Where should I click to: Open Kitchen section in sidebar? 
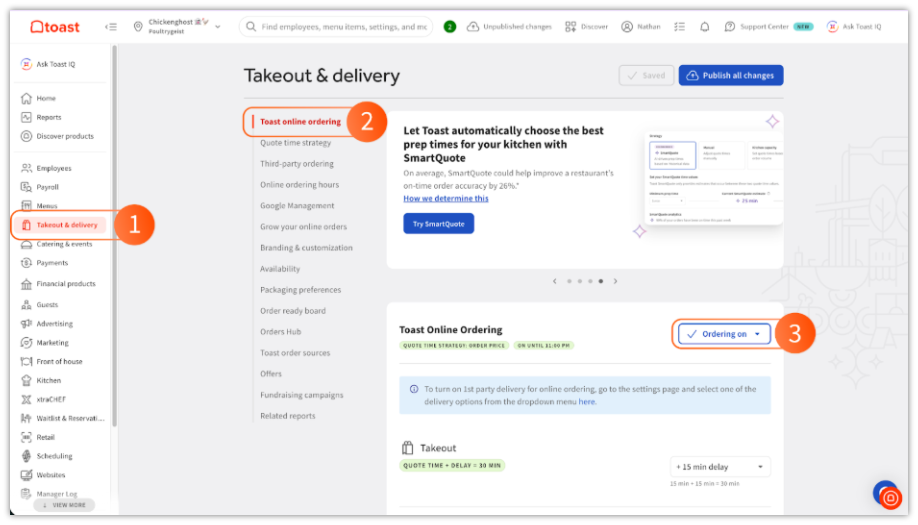click(x=48, y=380)
